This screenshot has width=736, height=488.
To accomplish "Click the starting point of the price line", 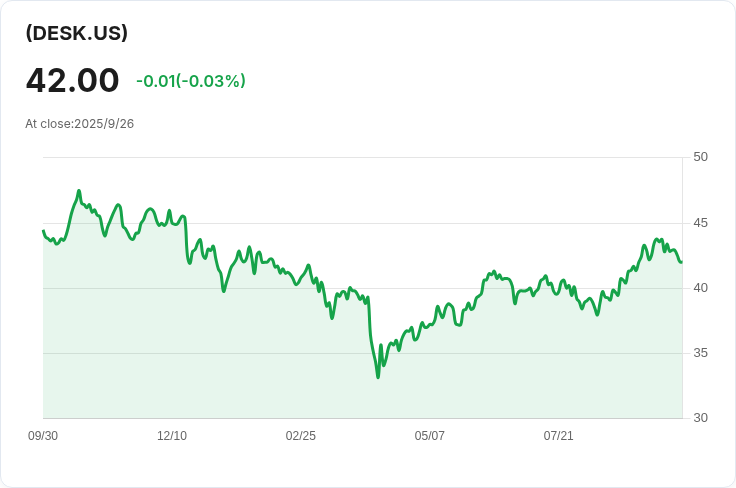I will [43, 231].
